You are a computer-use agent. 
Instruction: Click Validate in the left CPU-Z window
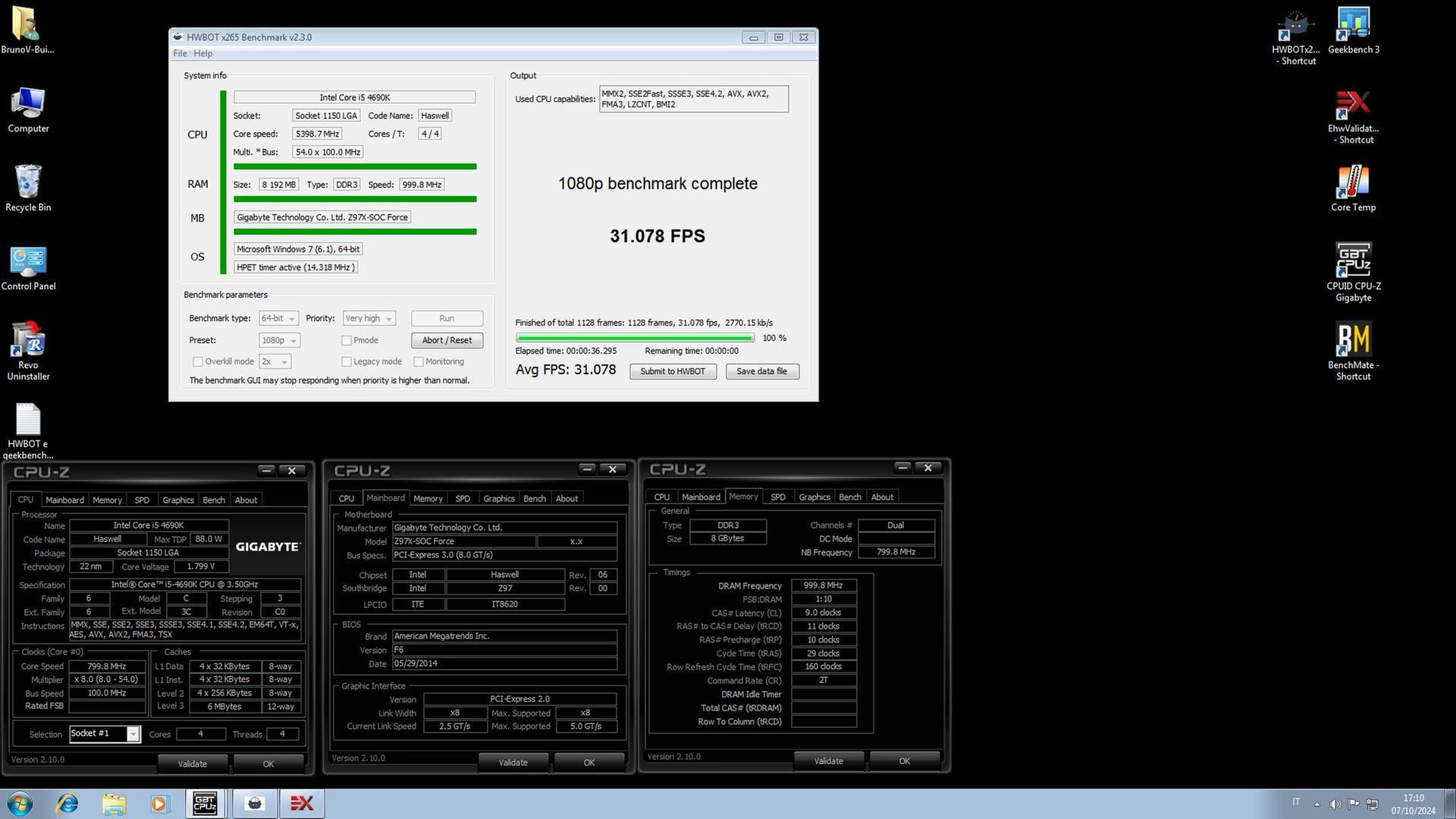point(192,764)
